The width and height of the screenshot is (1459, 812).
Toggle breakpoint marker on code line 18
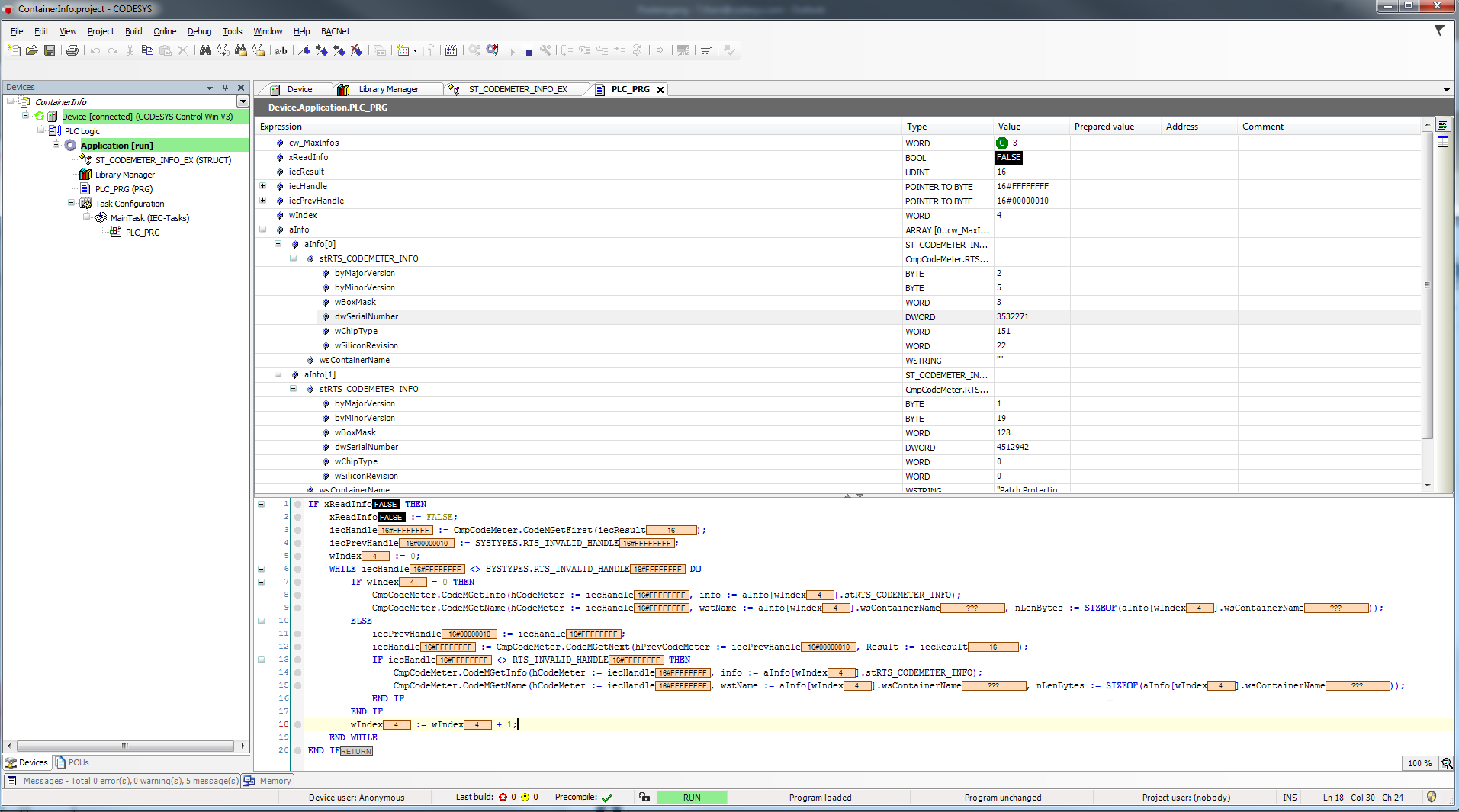tap(298, 725)
